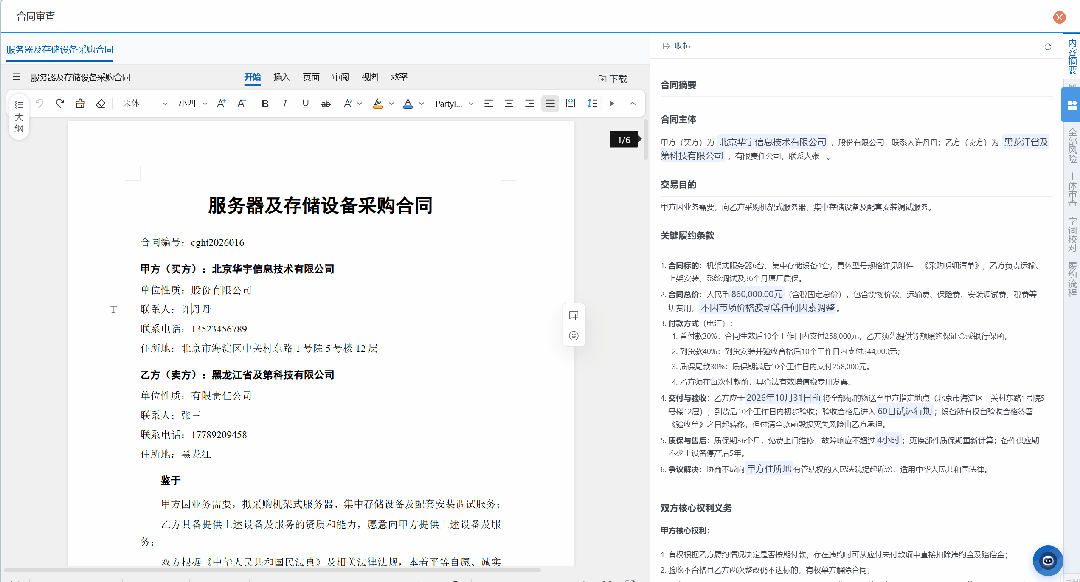This screenshot has height=582, width=1080.
Task: Select the format painter tool
Action: pyautogui.click(x=80, y=103)
